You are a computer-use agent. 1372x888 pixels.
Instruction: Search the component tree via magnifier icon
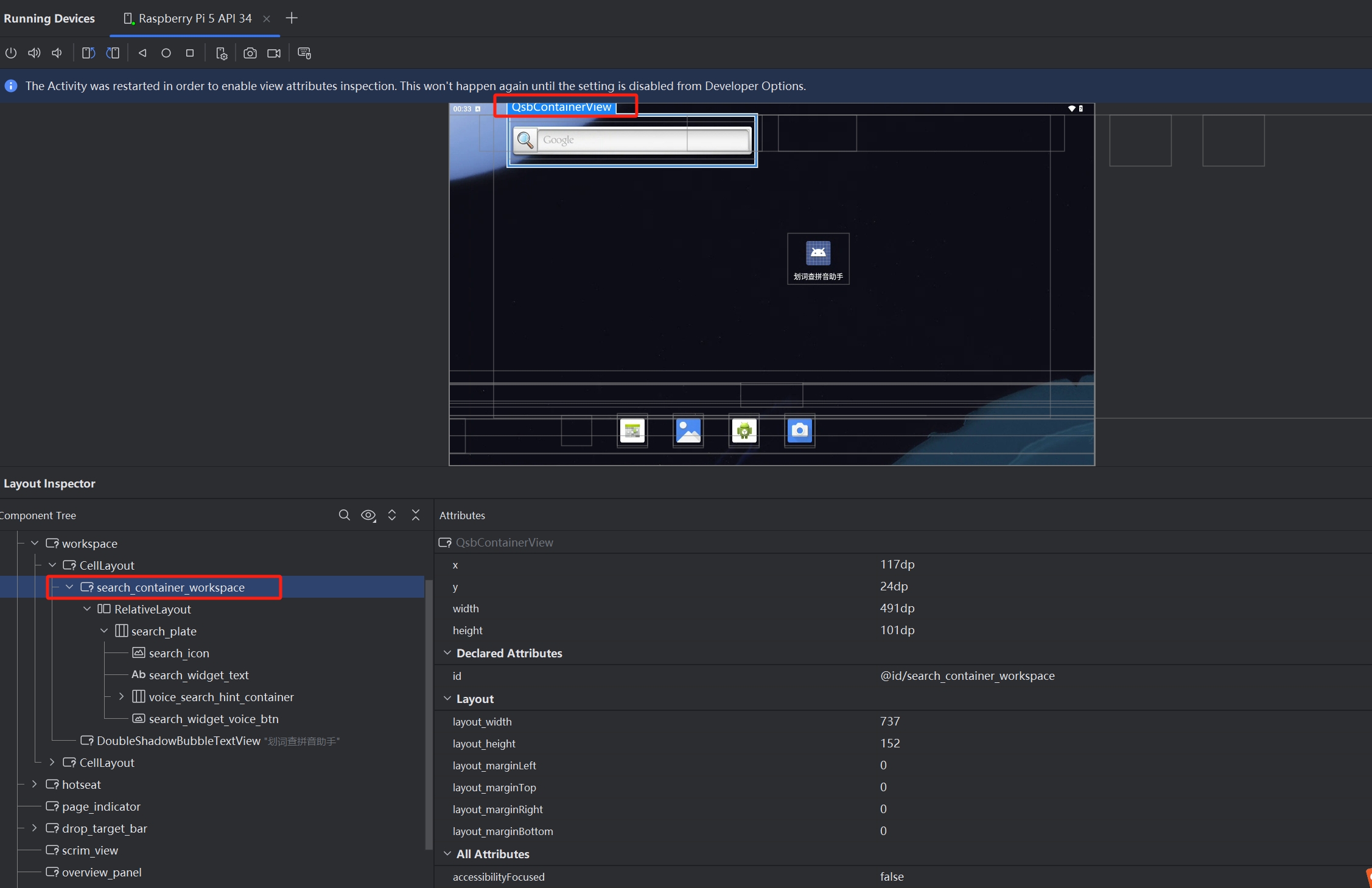pyautogui.click(x=344, y=515)
